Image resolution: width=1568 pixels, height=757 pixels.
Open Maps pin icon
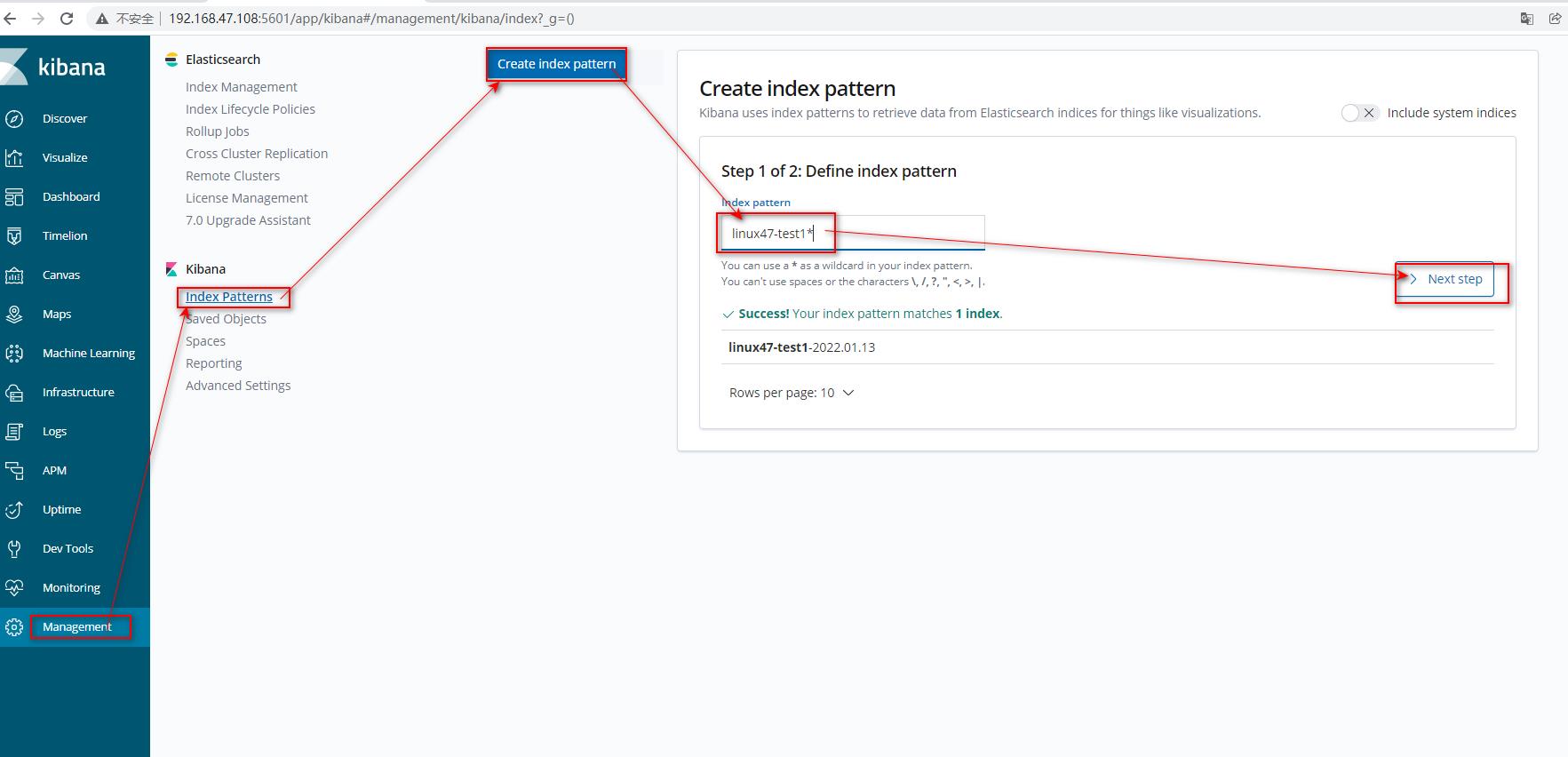14,315
